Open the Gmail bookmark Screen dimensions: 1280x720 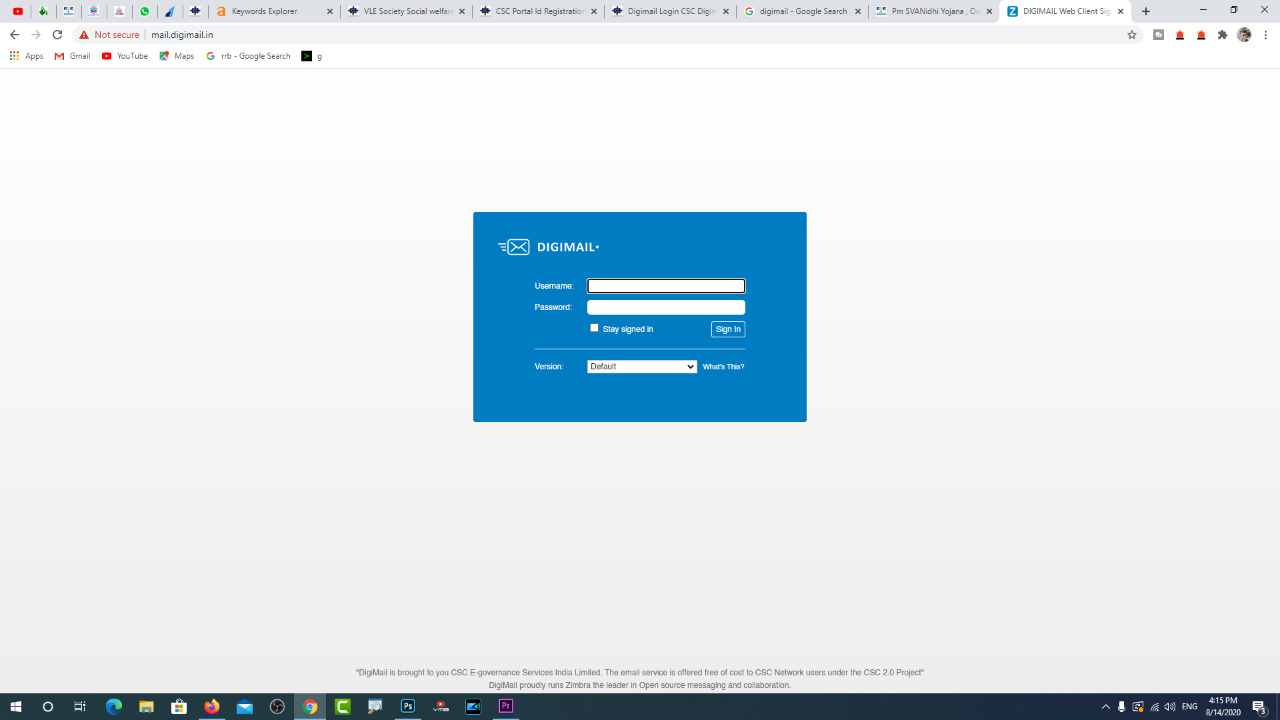pyautogui.click(x=72, y=56)
